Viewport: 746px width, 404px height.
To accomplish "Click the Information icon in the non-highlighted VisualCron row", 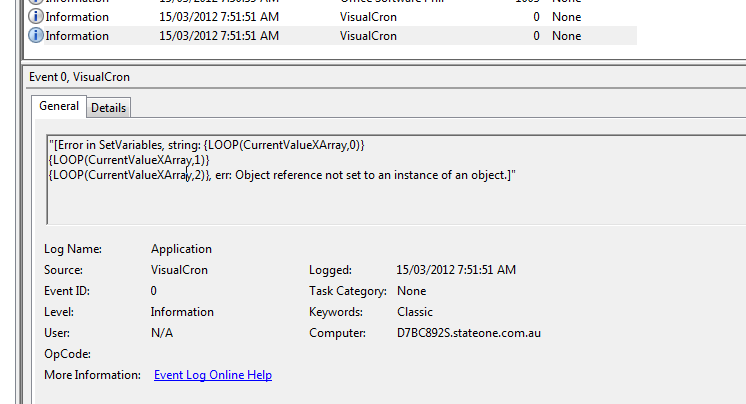I will coord(37,17).
